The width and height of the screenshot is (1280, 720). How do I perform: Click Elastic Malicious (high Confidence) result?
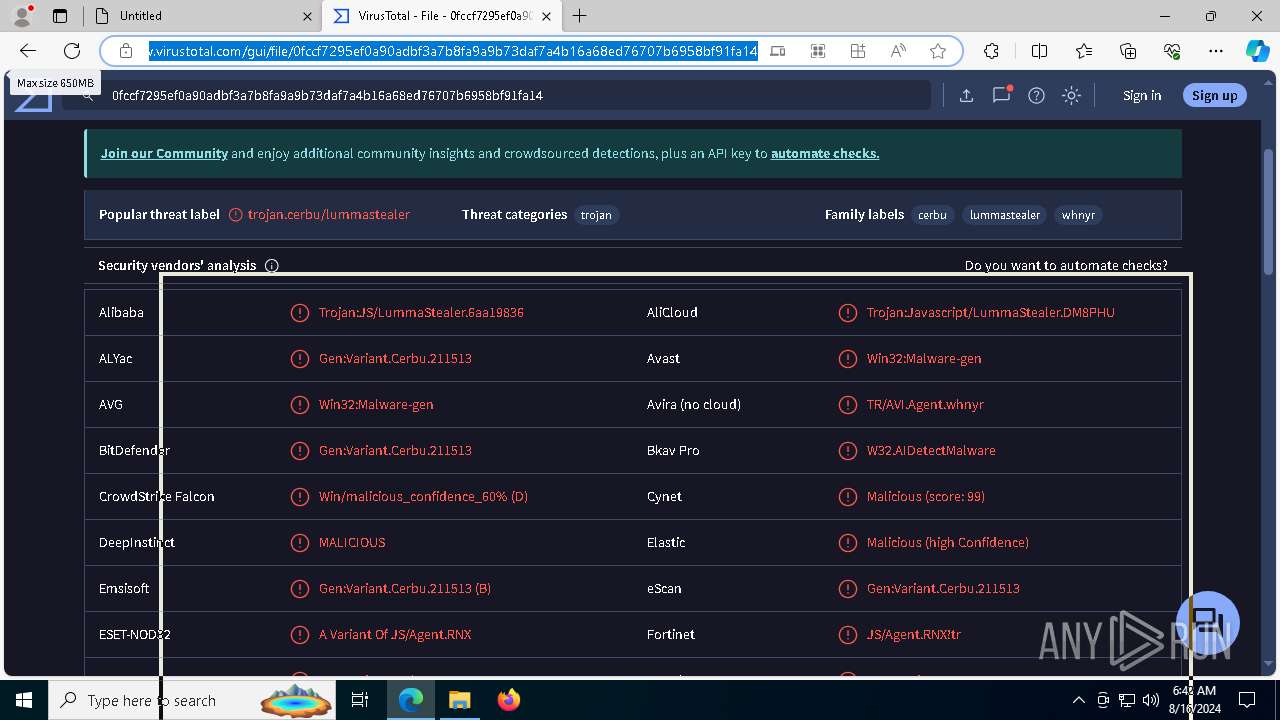click(948, 542)
